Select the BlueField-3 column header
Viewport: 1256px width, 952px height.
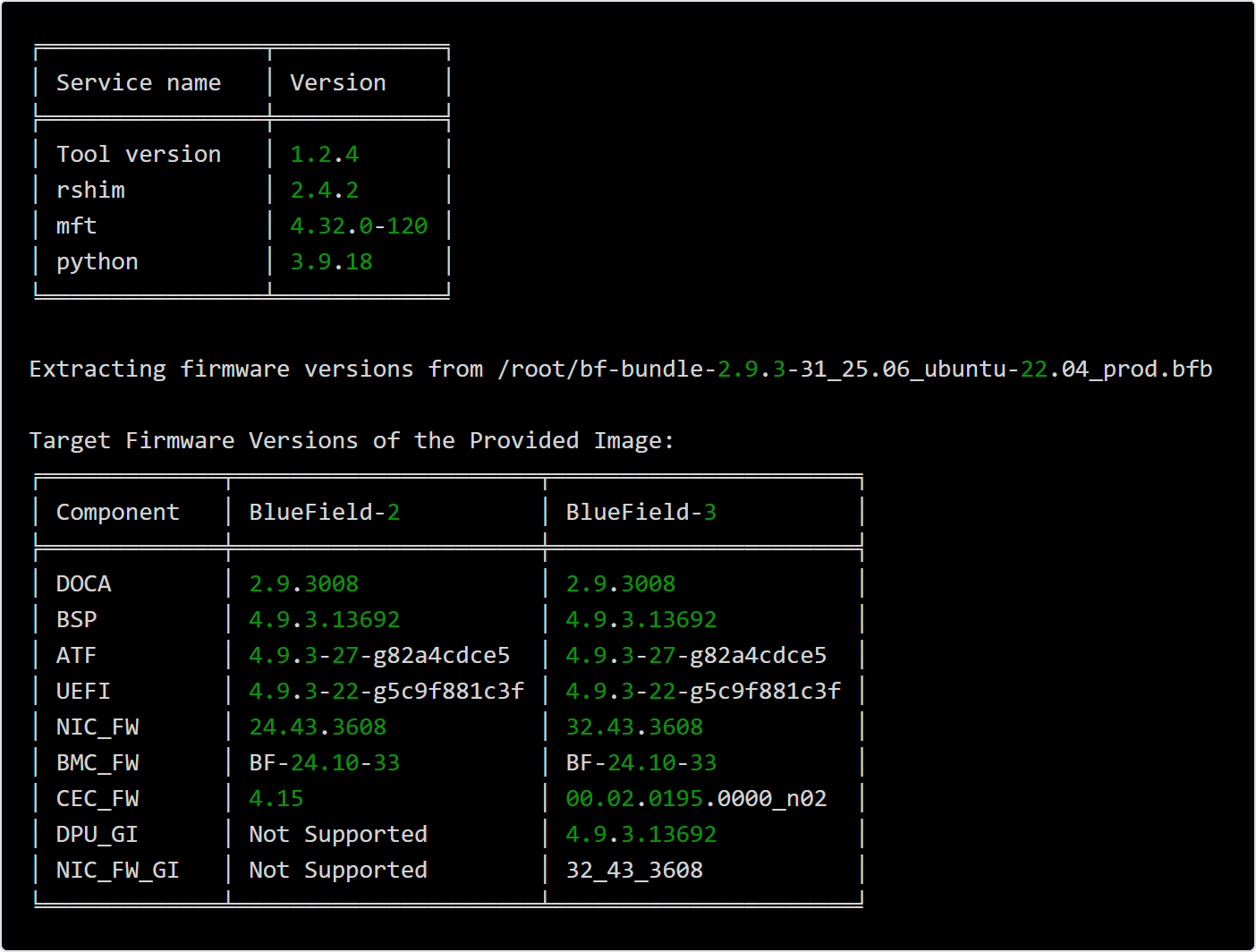[641, 513]
